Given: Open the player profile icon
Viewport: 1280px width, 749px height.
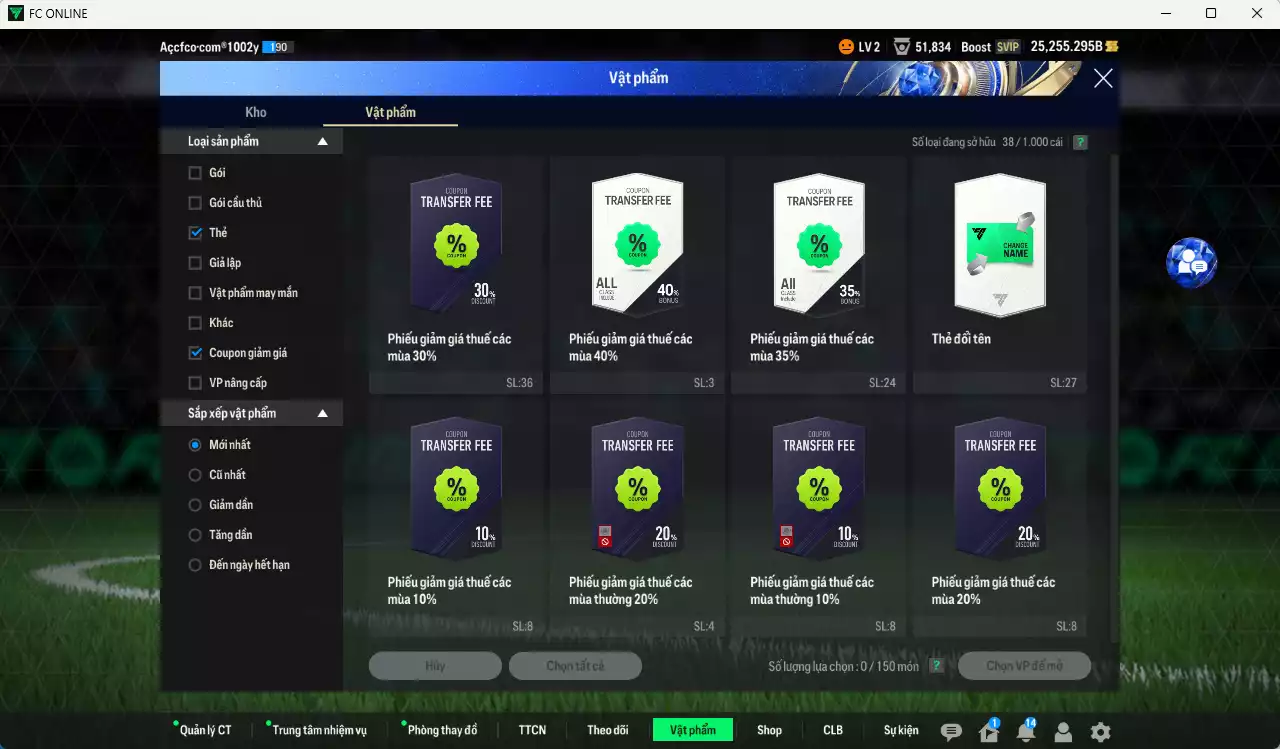Looking at the screenshot, I should coord(1062,732).
